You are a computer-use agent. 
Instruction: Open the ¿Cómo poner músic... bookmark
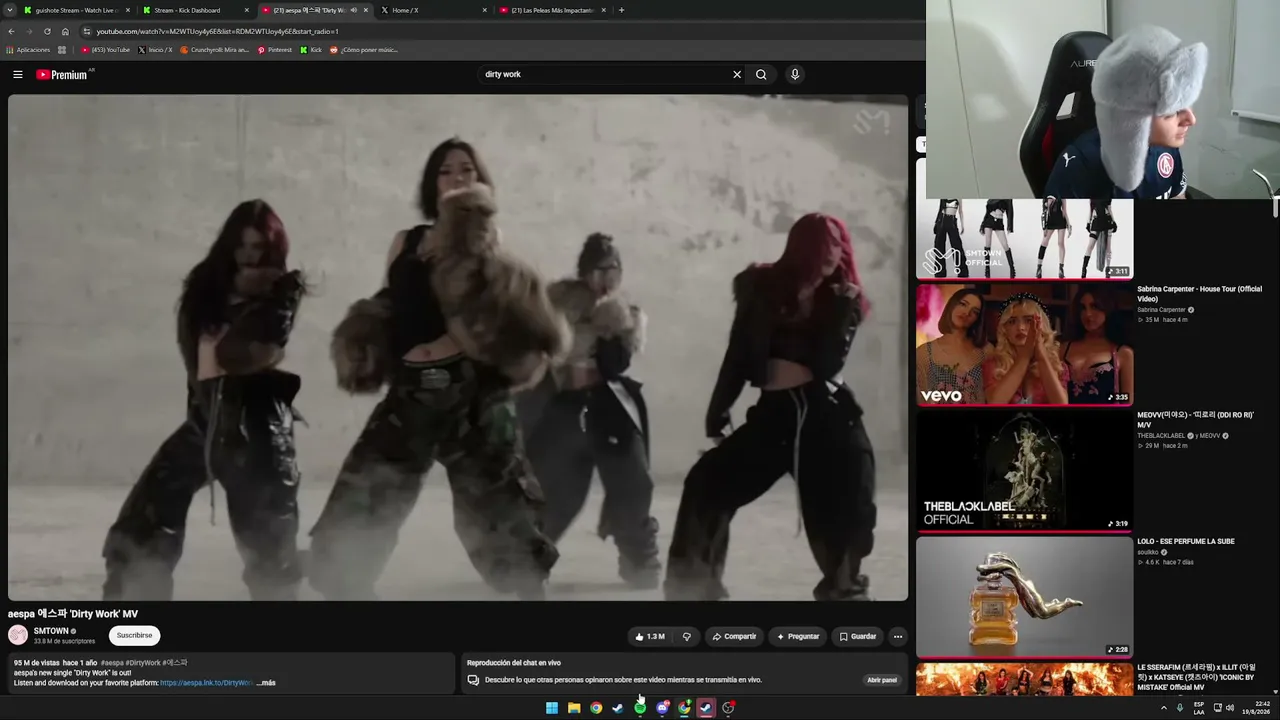tap(364, 50)
